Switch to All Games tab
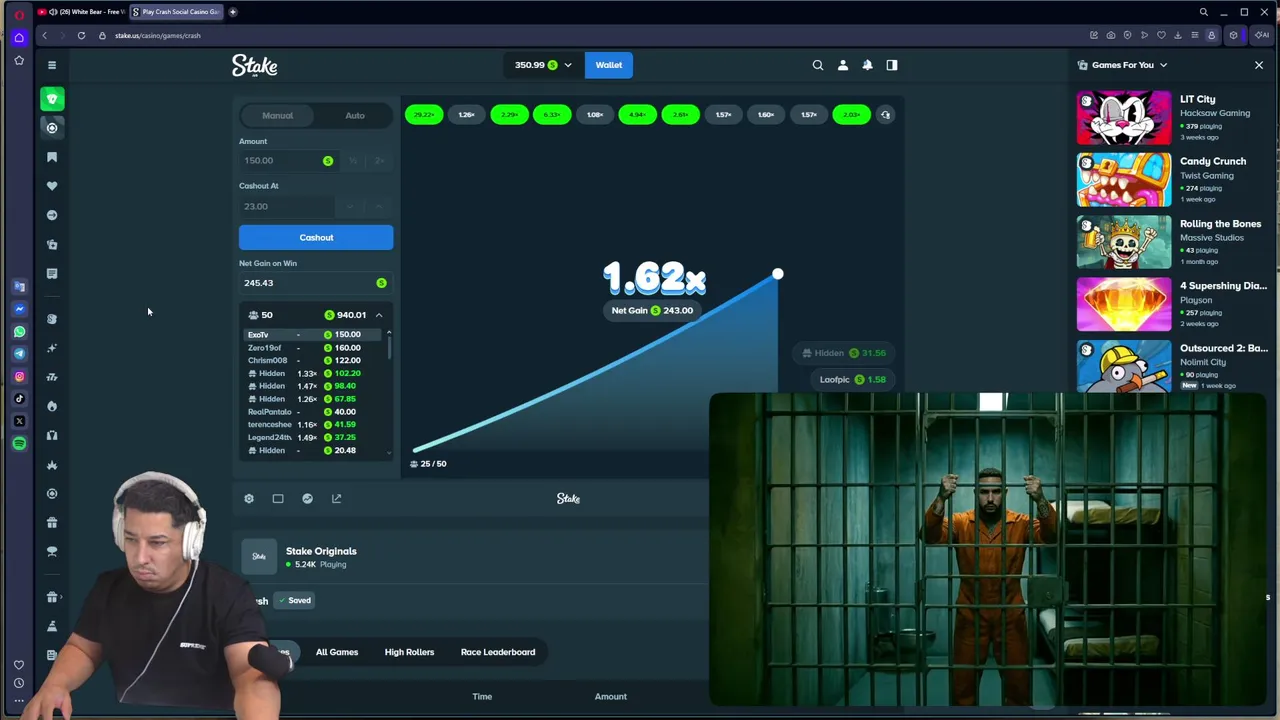Image resolution: width=1280 pixels, height=720 pixels. [x=337, y=652]
